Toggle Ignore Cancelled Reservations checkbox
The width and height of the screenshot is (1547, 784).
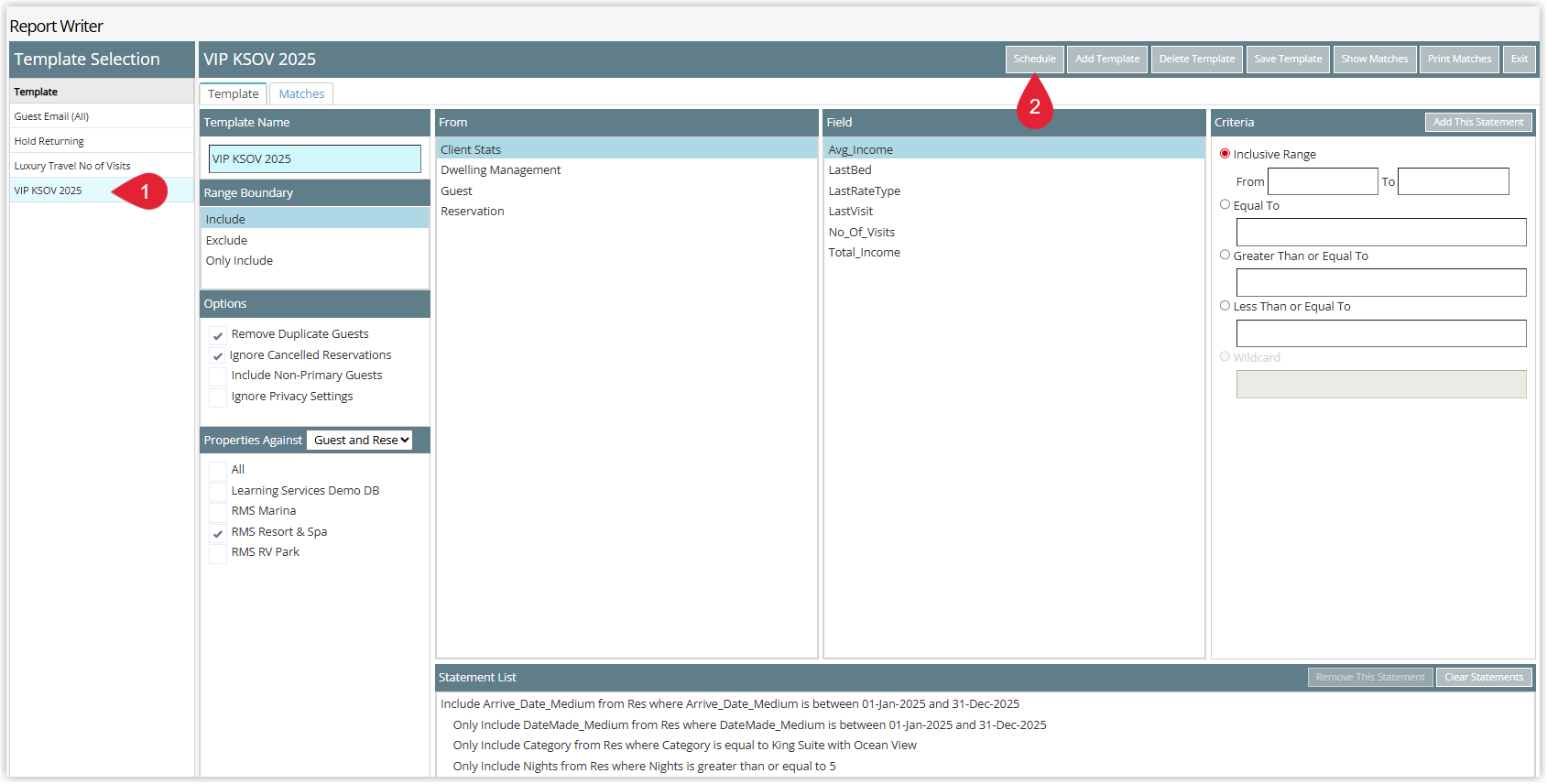pos(218,356)
